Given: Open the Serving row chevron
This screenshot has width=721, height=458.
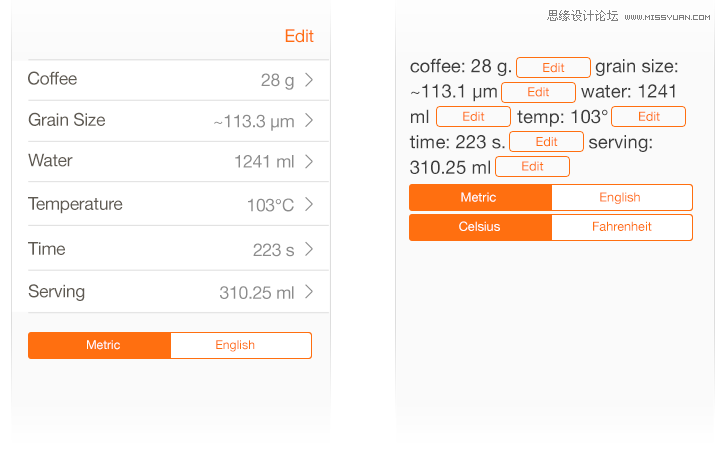Looking at the screenshot, I should pyautogui.click(x=309, y=292).
